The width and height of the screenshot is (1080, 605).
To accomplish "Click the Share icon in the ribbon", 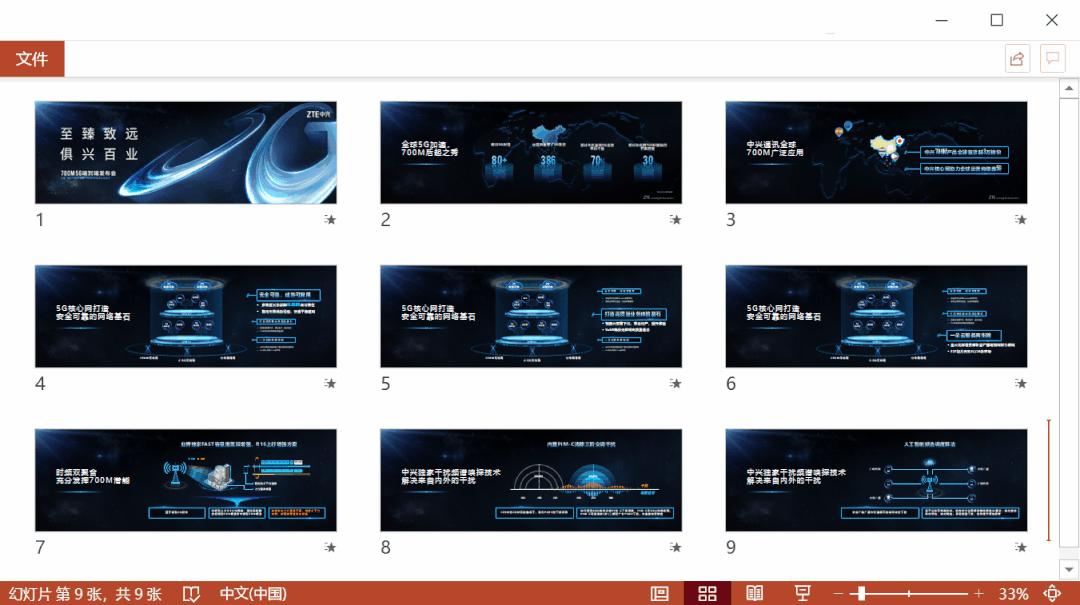I will pos(1017,59).
